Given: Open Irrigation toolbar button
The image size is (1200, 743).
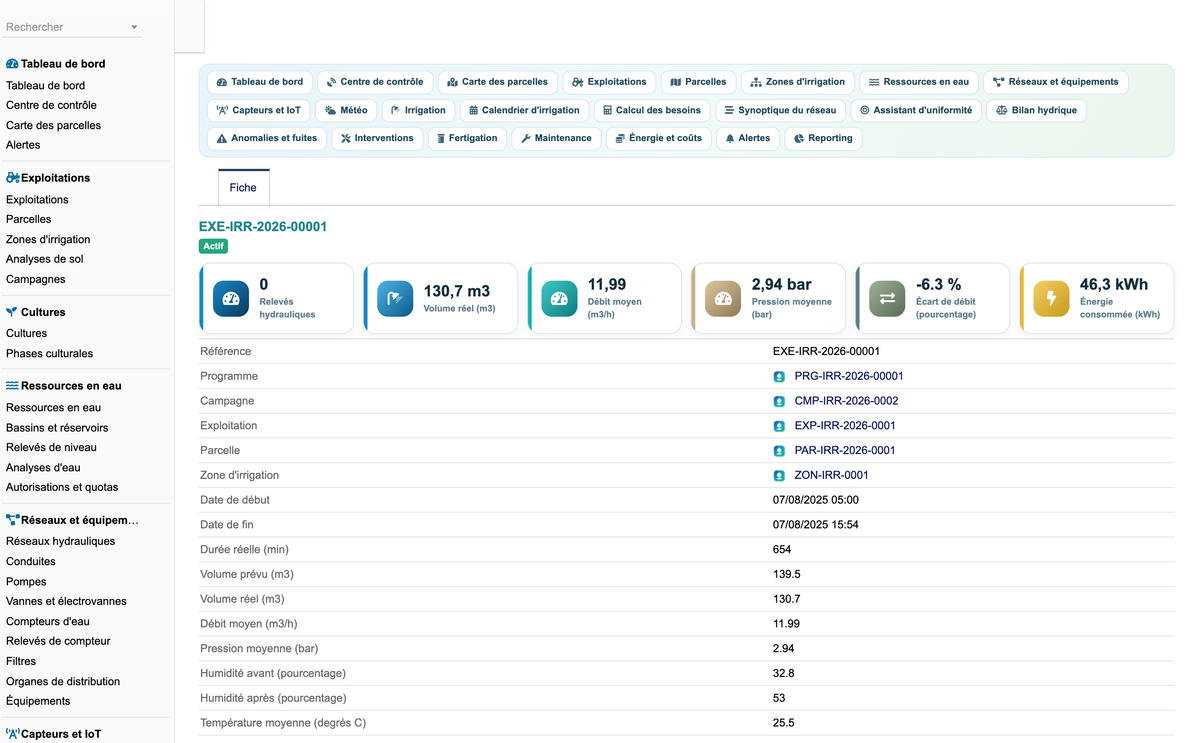Looking at the screenshot, I should click(418, 110).
